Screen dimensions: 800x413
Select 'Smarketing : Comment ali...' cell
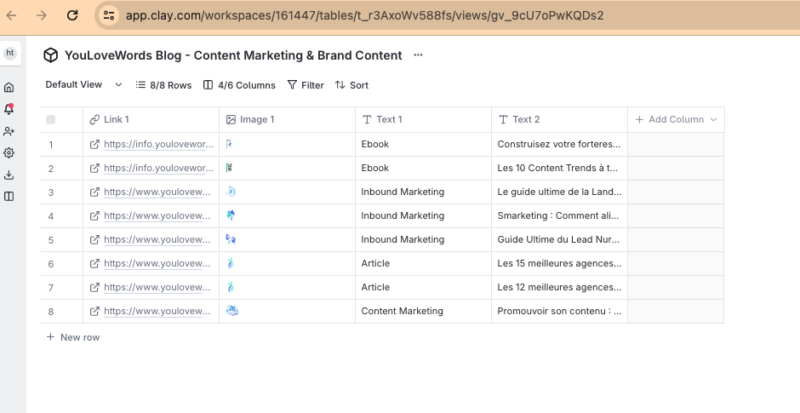tap(560, 216)
